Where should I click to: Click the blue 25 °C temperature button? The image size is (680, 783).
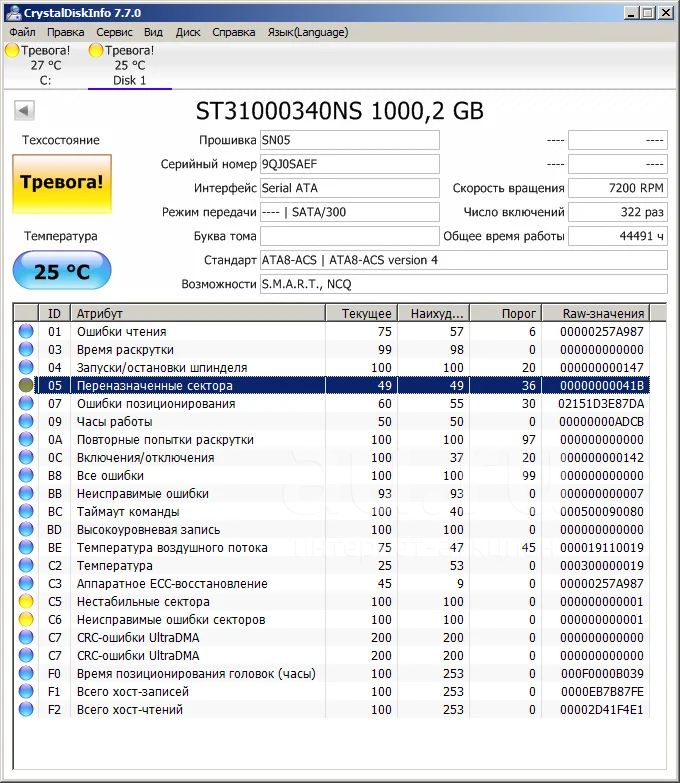[x=62, y=270]
